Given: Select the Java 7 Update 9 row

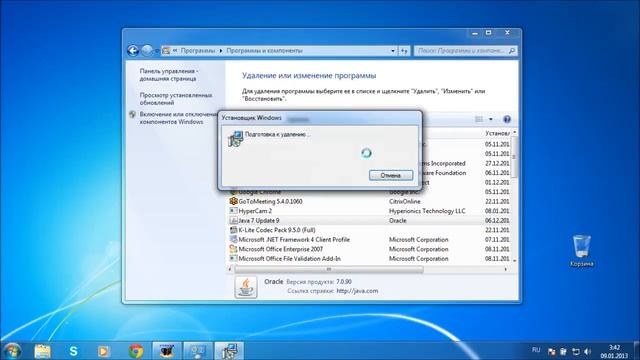Looking at the screenshot, I should pos(369,220).
